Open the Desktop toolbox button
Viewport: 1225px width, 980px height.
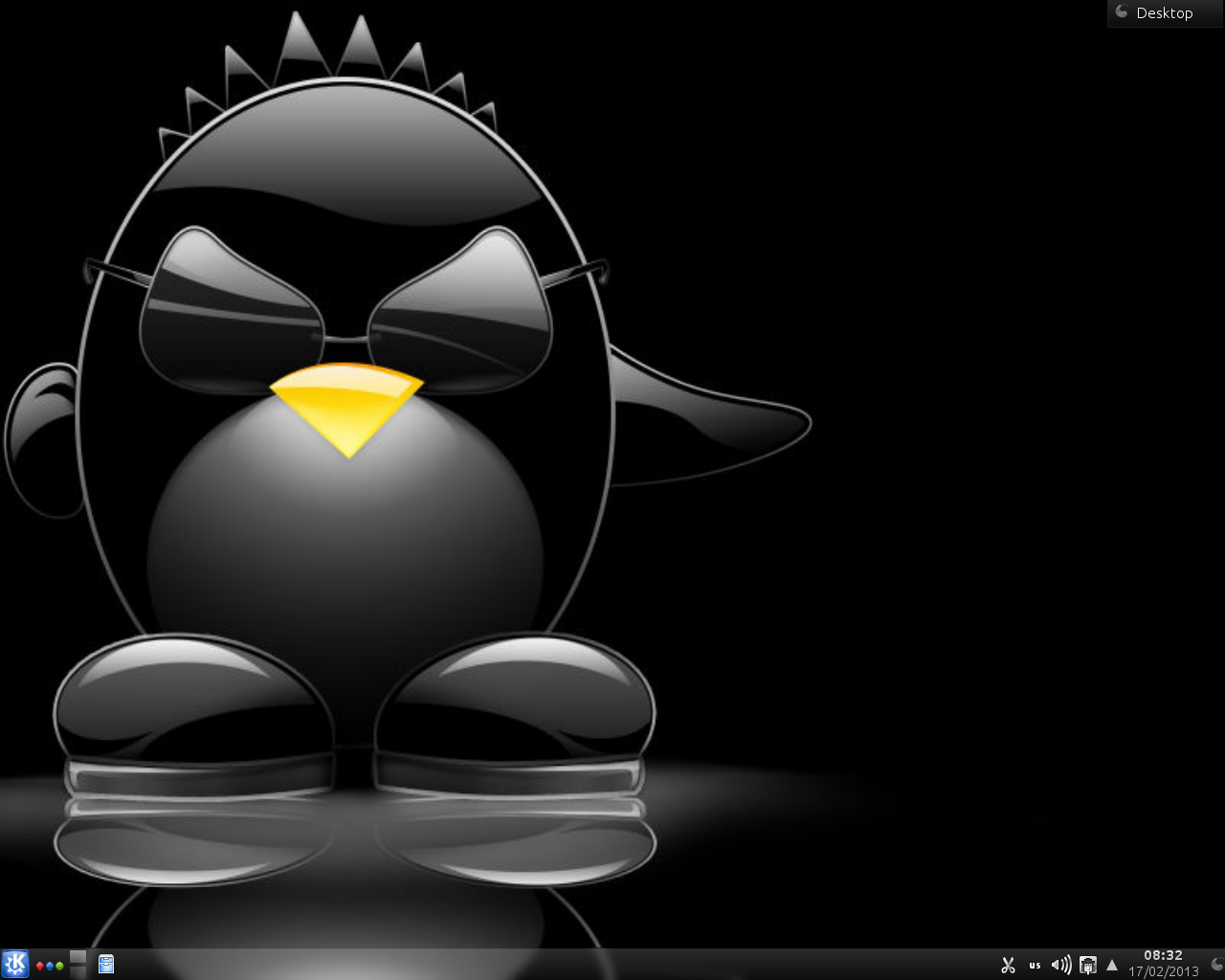(x=1164, y=13)
